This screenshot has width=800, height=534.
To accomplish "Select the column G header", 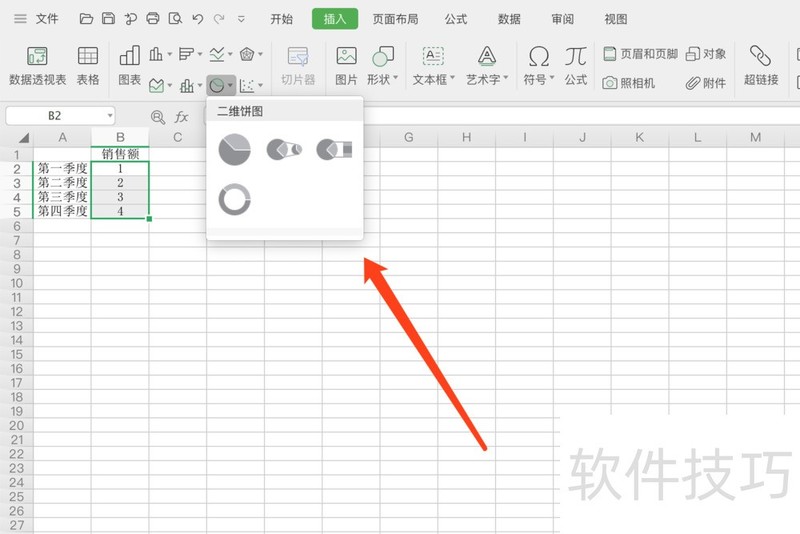I will [x=409, y=137].
